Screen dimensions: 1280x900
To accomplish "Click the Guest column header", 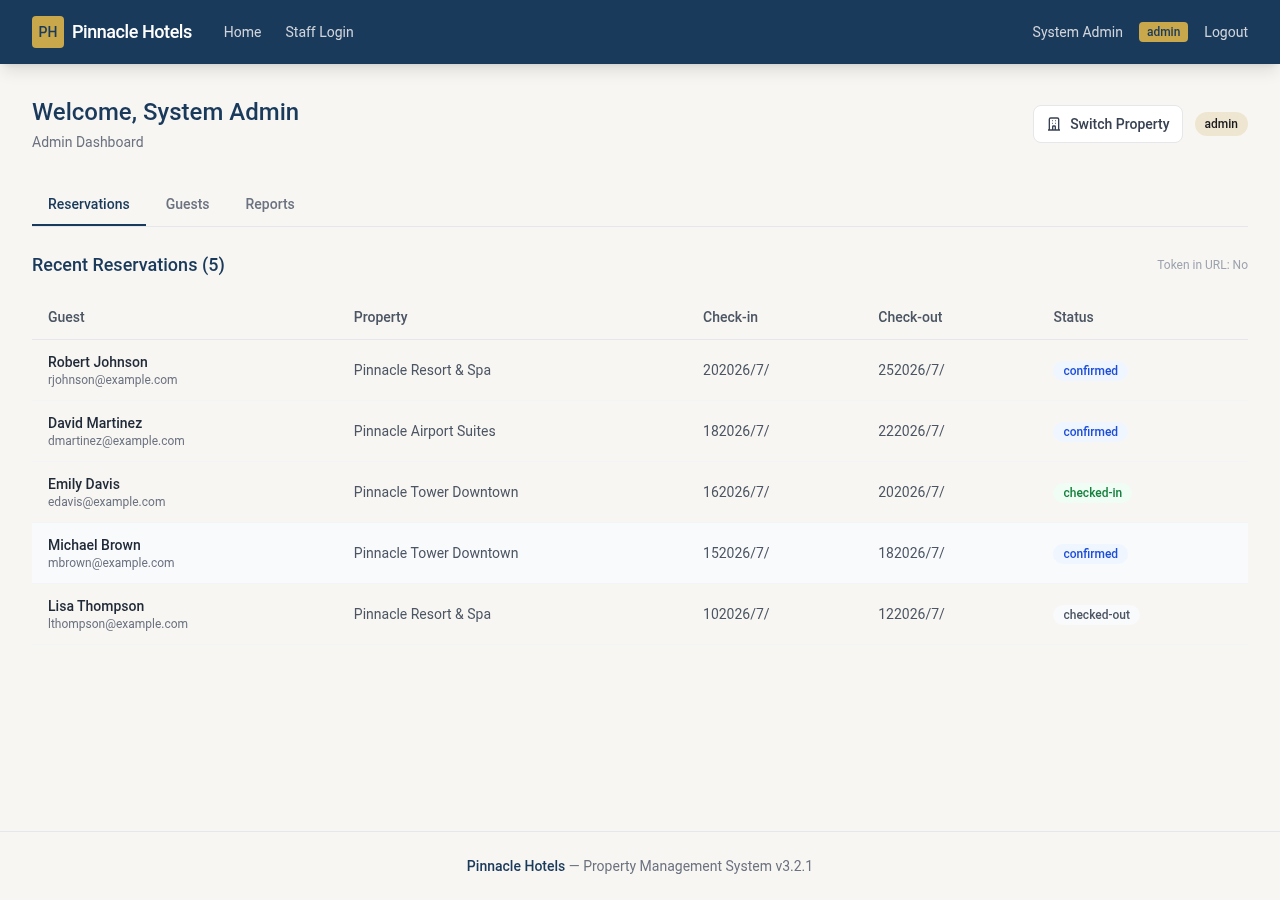I will point(66,317).
